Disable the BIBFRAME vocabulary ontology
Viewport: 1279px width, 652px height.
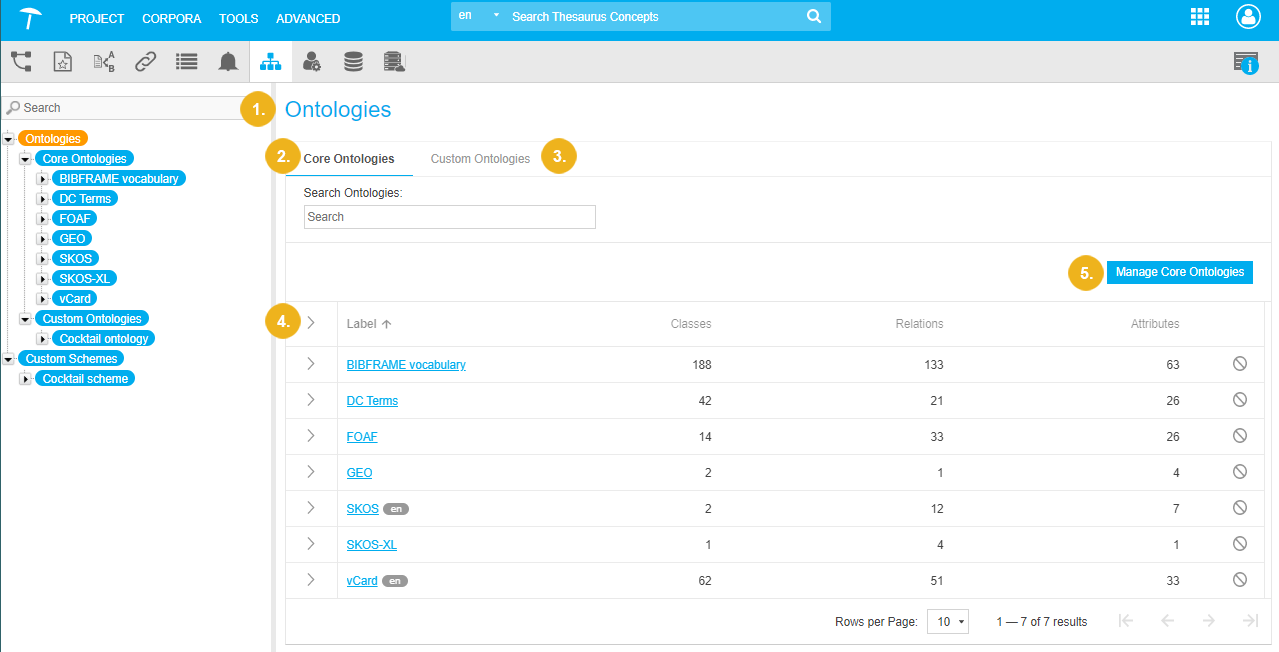click(1240, 364)
